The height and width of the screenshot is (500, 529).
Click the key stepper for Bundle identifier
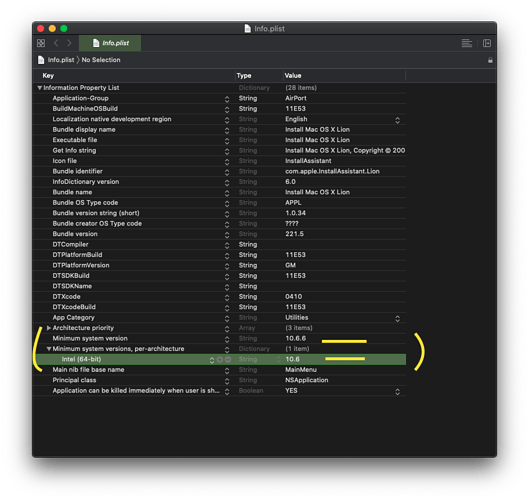click(x=227, y=172)
